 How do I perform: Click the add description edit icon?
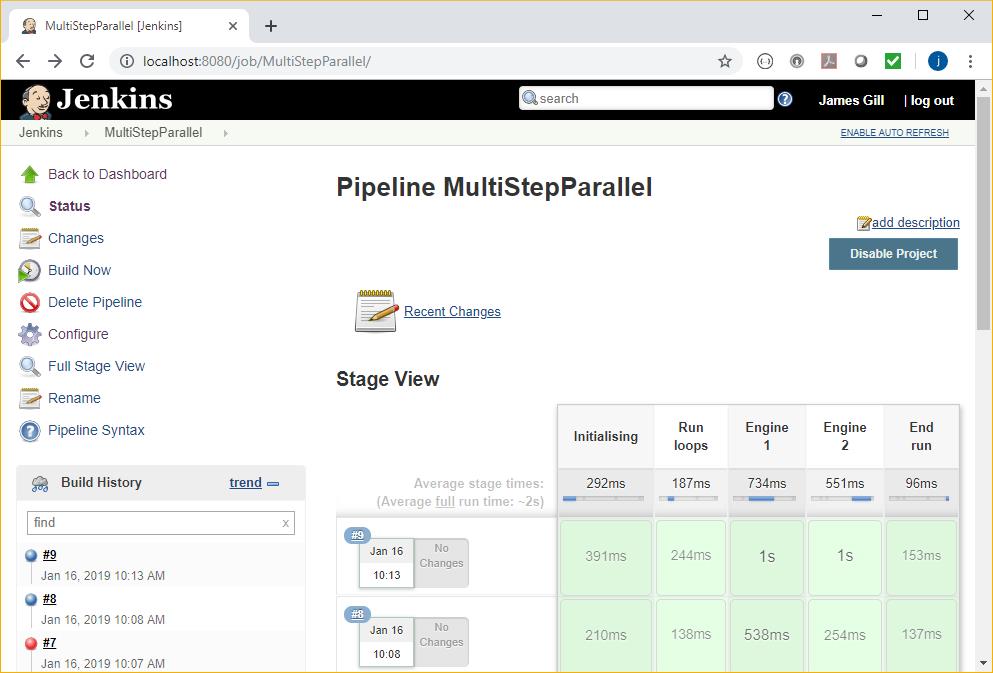point(864,223)
